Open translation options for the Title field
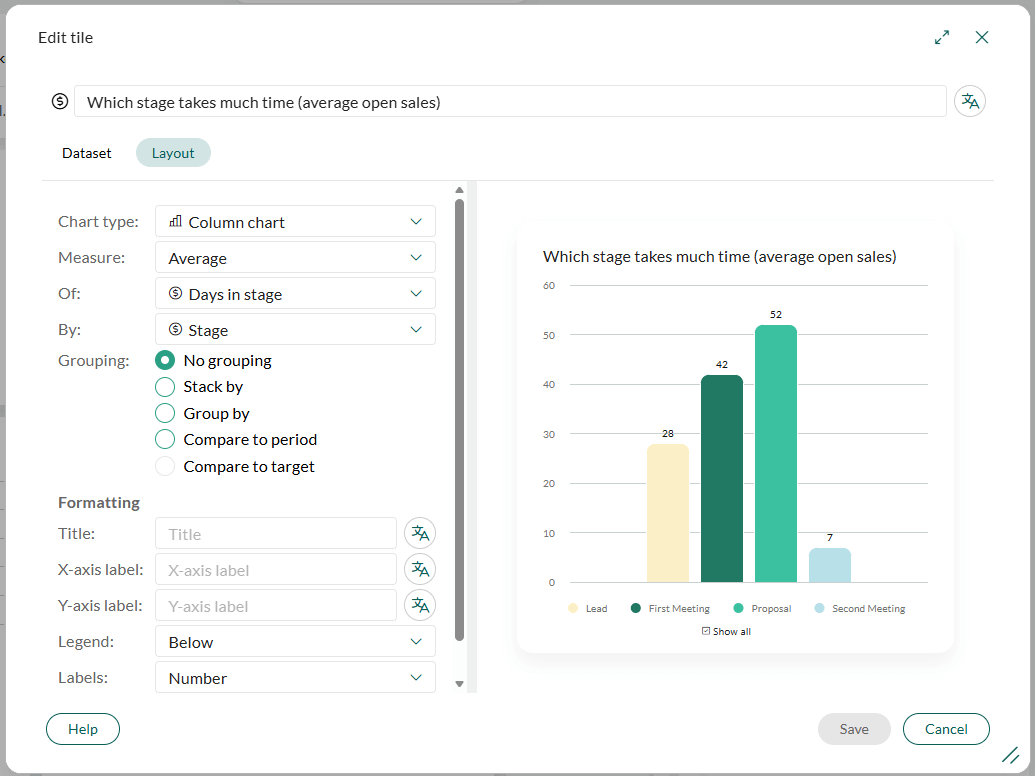1035x776 pixels. click(x=419, y=533)
